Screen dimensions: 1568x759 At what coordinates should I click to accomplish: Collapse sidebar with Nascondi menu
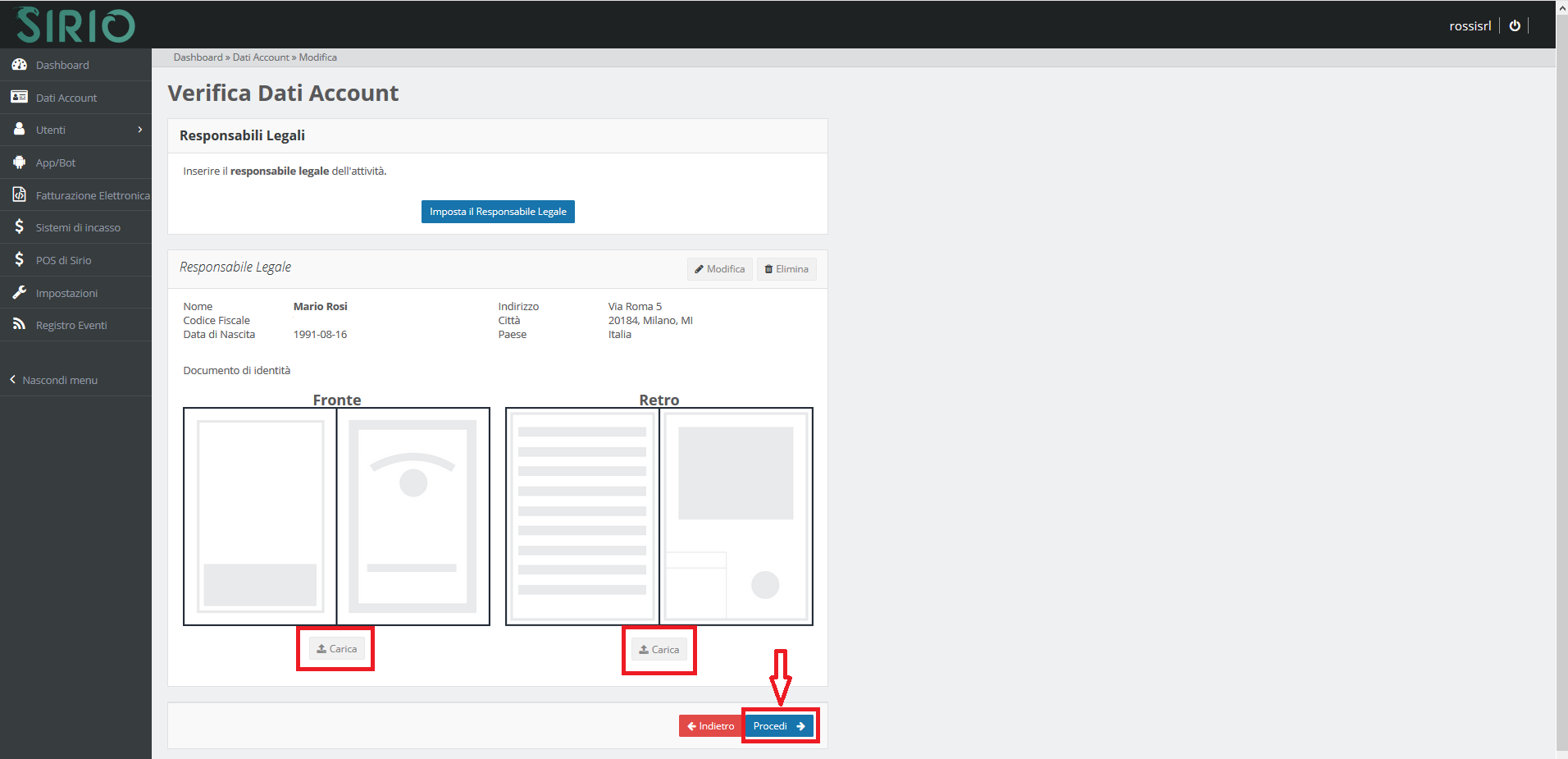click(x=54, y=380)
